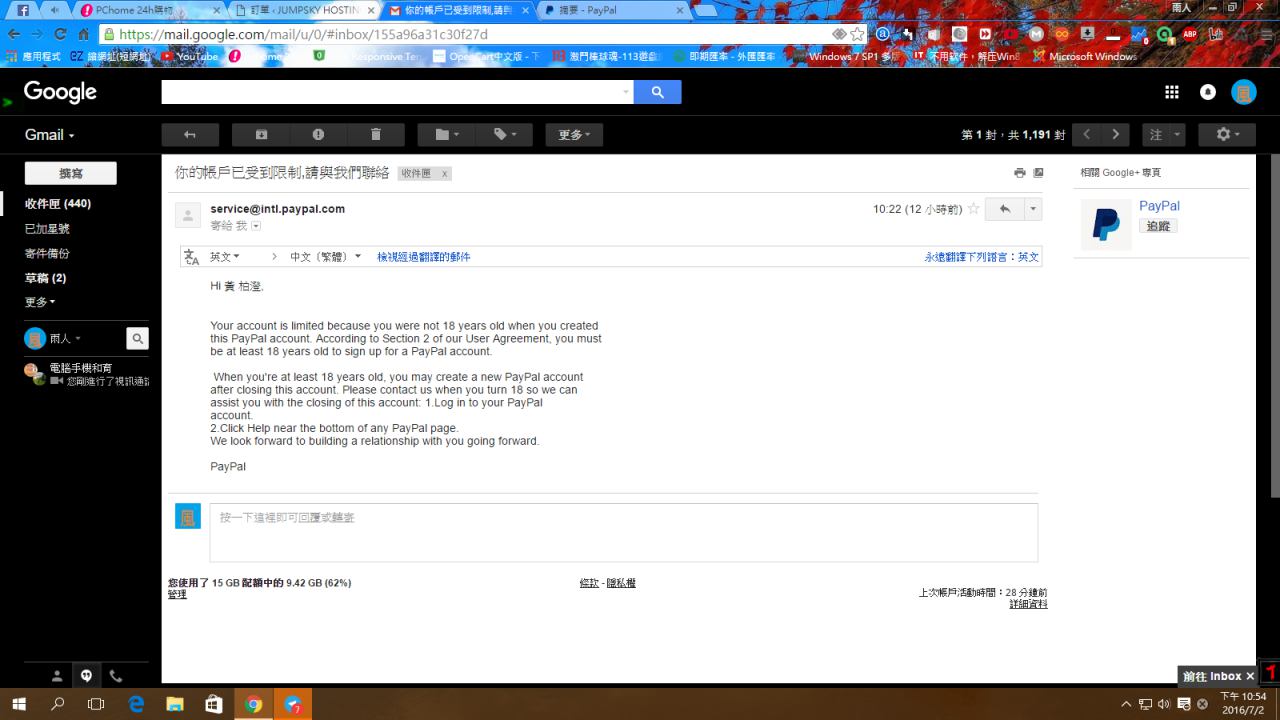Go back to inbox with the back arrow
The width and height of the screenshot is (1280, 720).
[x=189, y=135]
